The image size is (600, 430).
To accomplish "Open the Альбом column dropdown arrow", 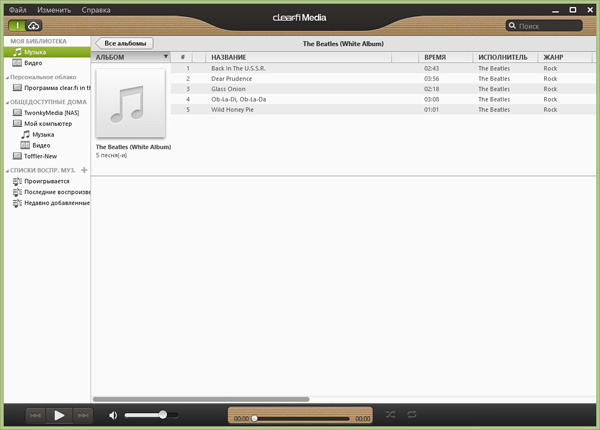I will pos(166,57).
